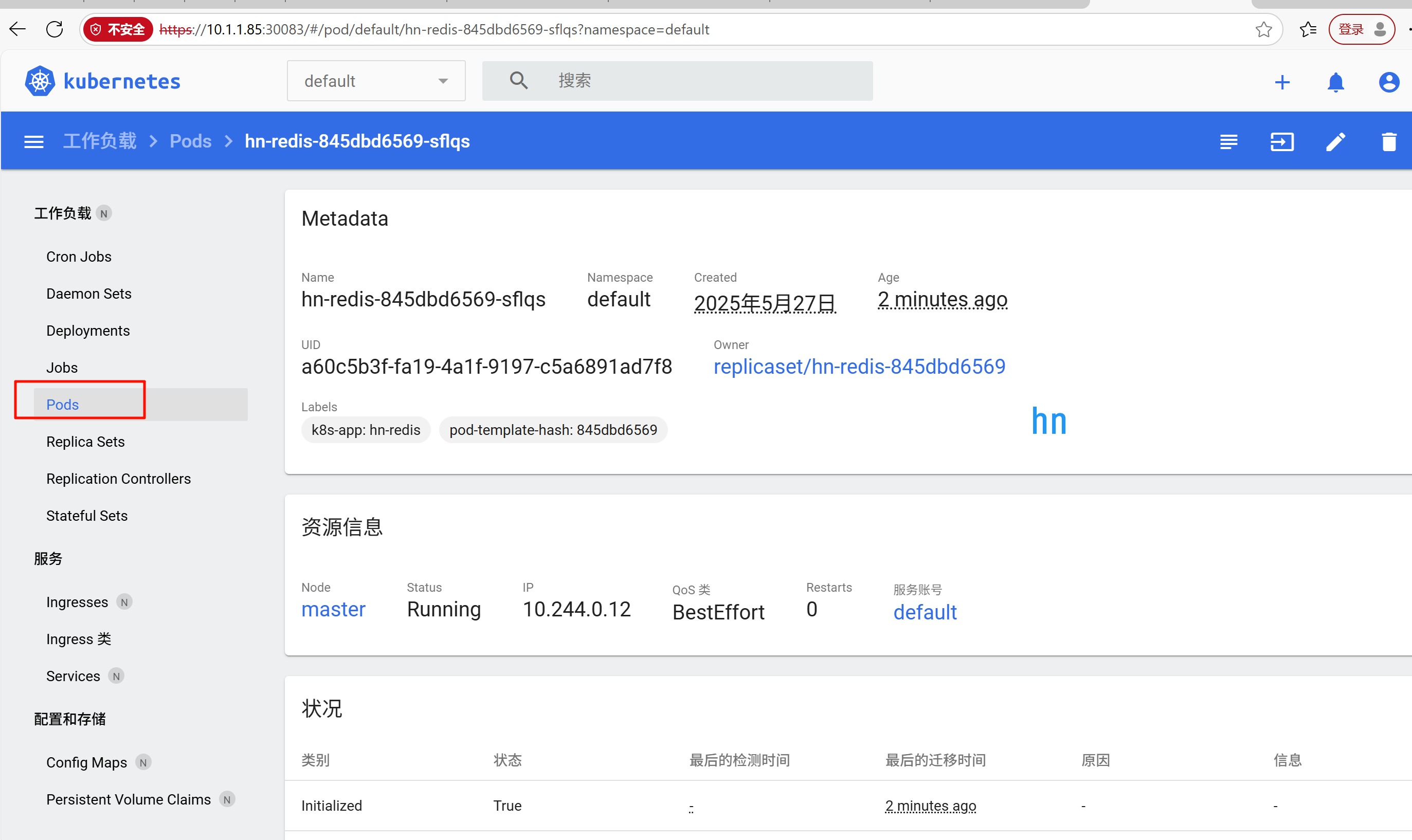Open the user account icon
Viewport: 1412px width, 840px height.
1388,82
